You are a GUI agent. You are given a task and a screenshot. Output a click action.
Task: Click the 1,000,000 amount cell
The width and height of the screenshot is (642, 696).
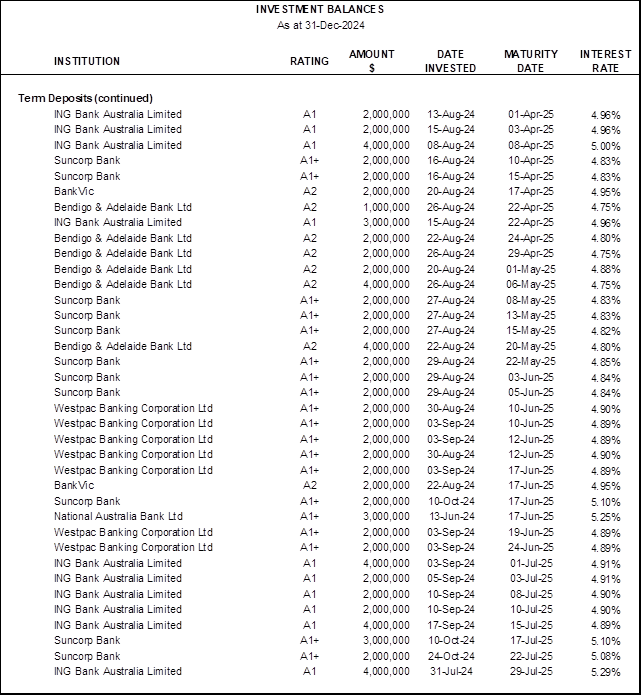pyautogui.click(x=386, y=208)
